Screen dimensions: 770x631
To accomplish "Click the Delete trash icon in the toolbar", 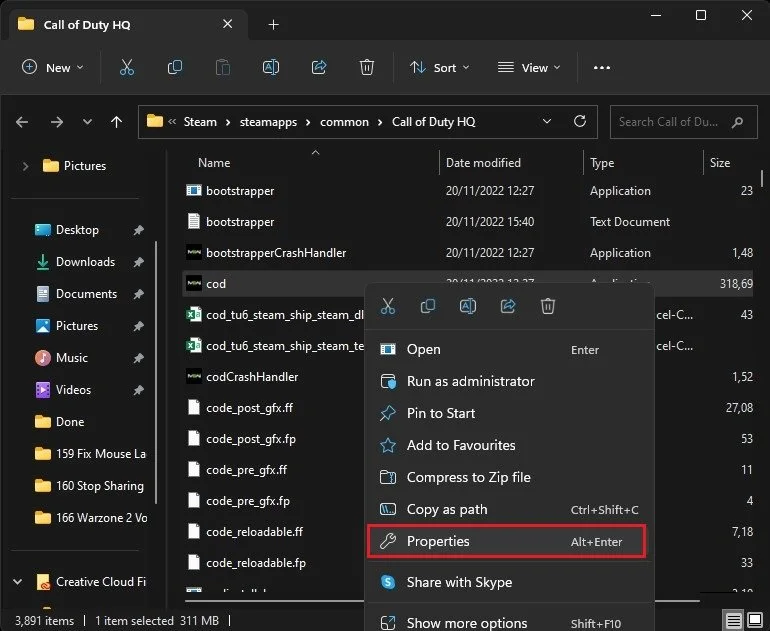I will (367, 67).
